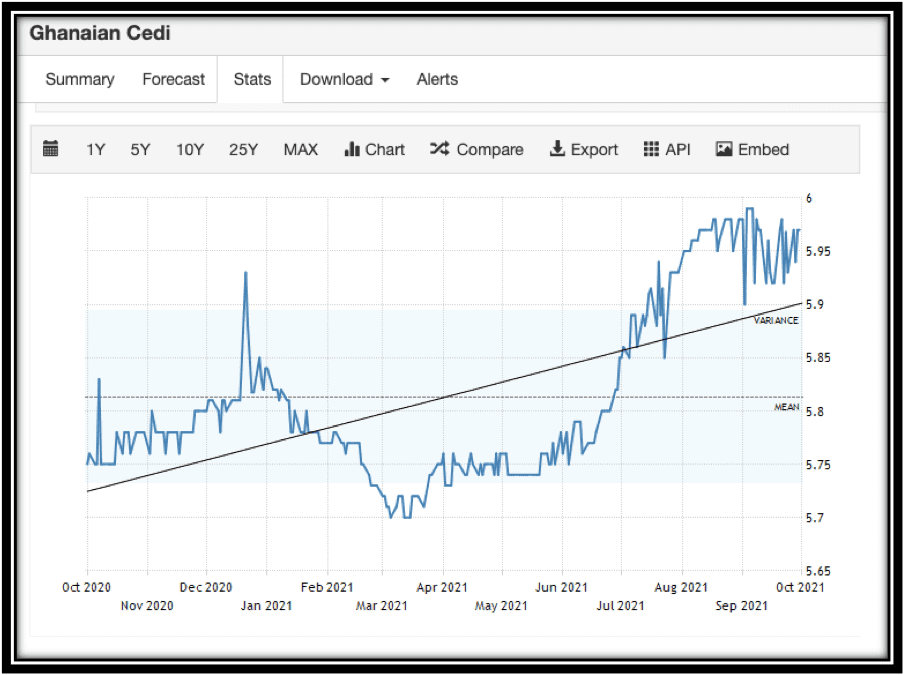Click the Oct 2021 axis label
Screen dimensions: 904x675
[800, 587]
